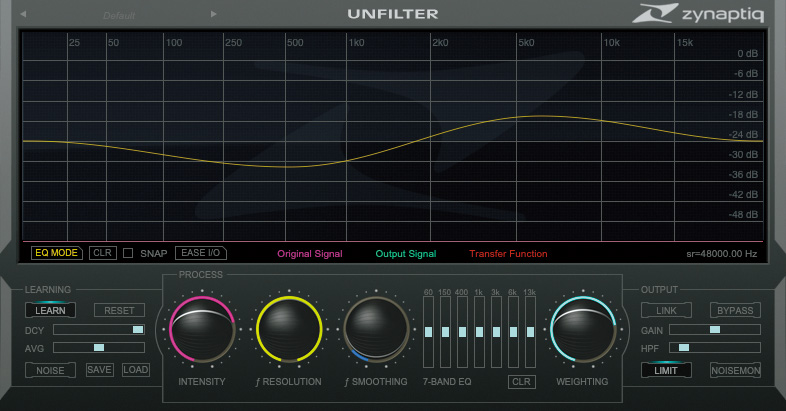Click the RESET learning button
Screen dimensions: 786x411
tap(119, 310)
